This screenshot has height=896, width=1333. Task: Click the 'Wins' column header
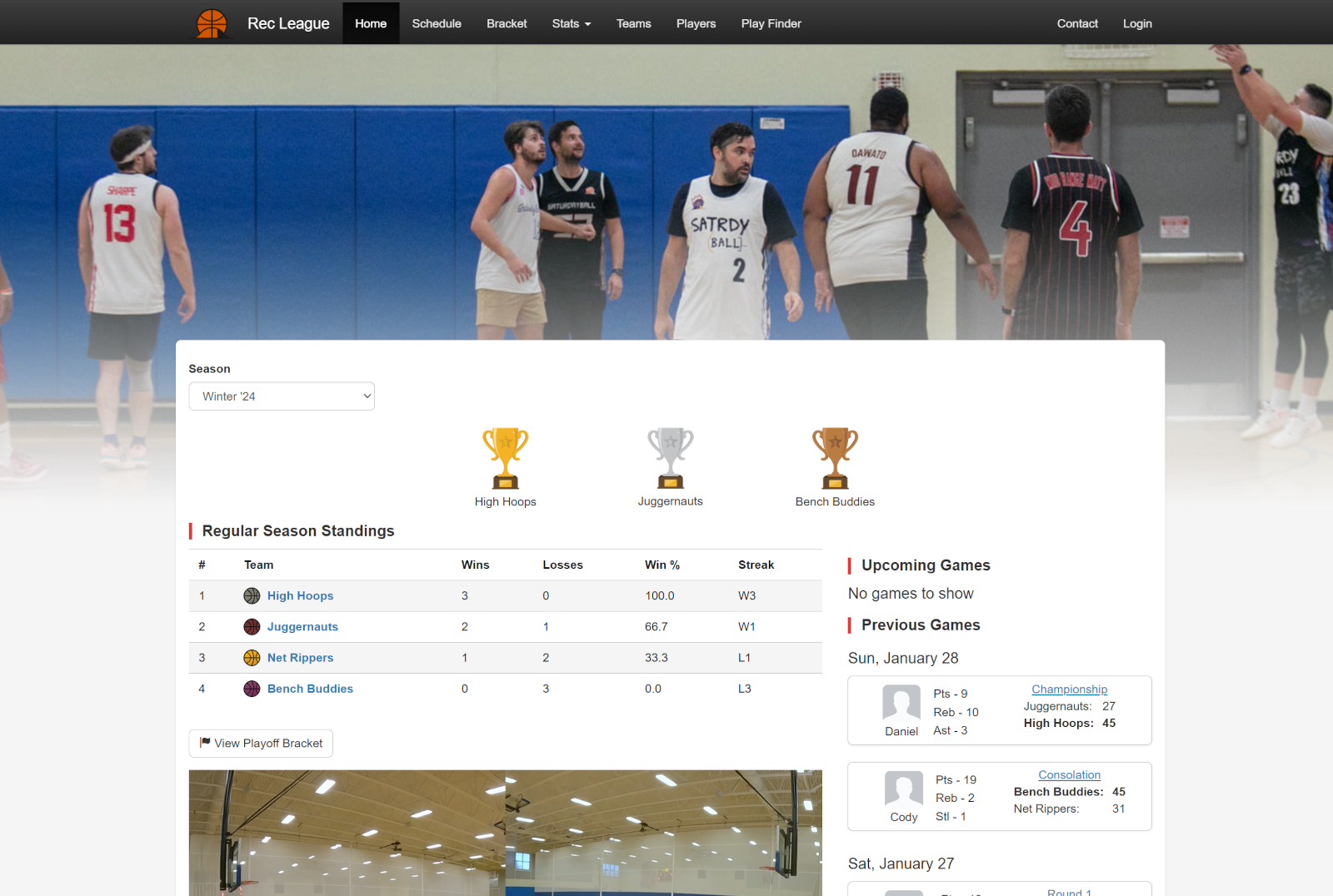click(476, 565)
